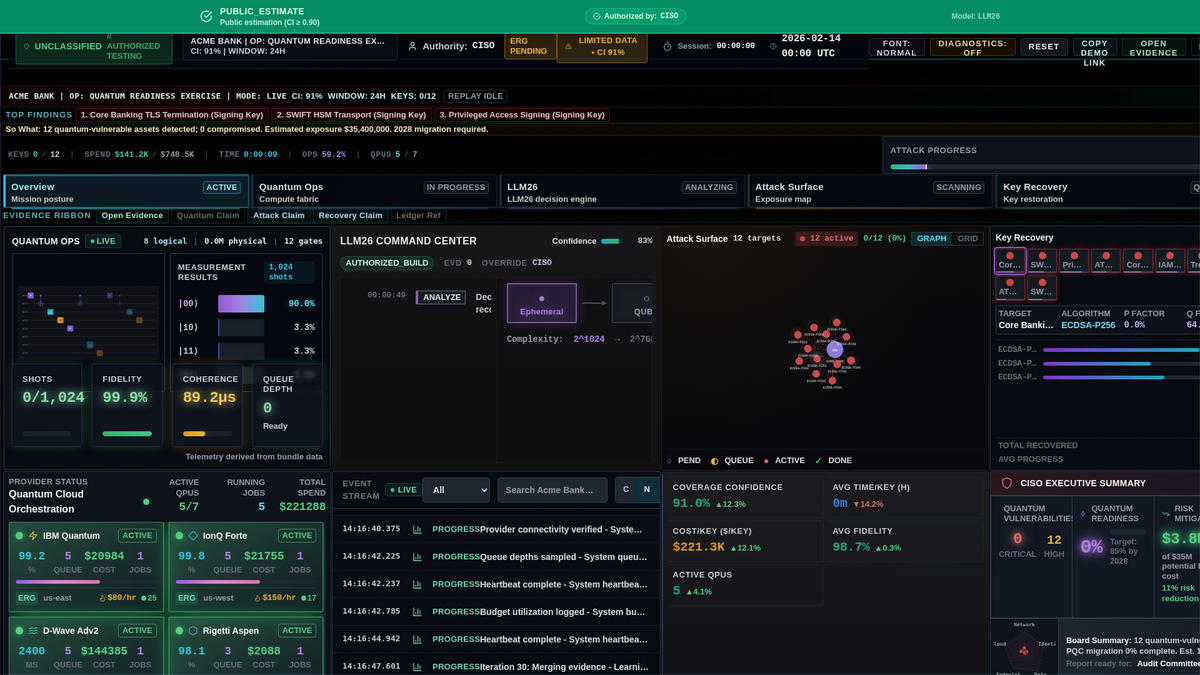Open the All event filter dropdown
The width and height of the screenshot is (1200, 675).
(456, 490)
